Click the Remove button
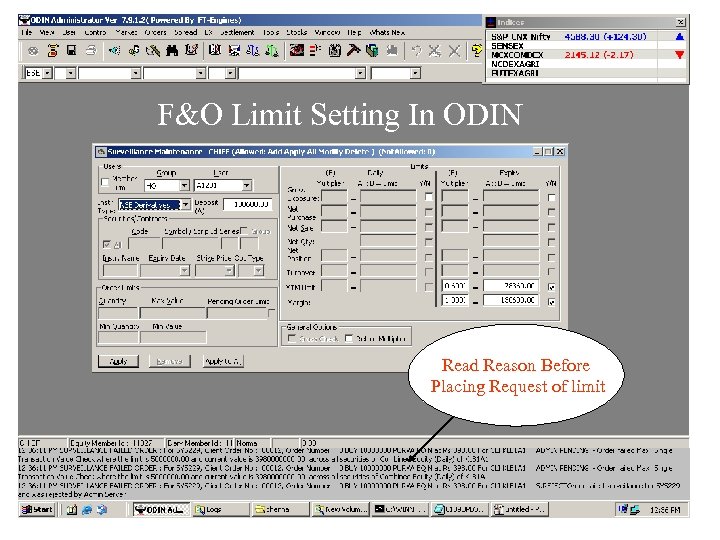The height and width of the screenshot is (540, 720). click(169, 361)
